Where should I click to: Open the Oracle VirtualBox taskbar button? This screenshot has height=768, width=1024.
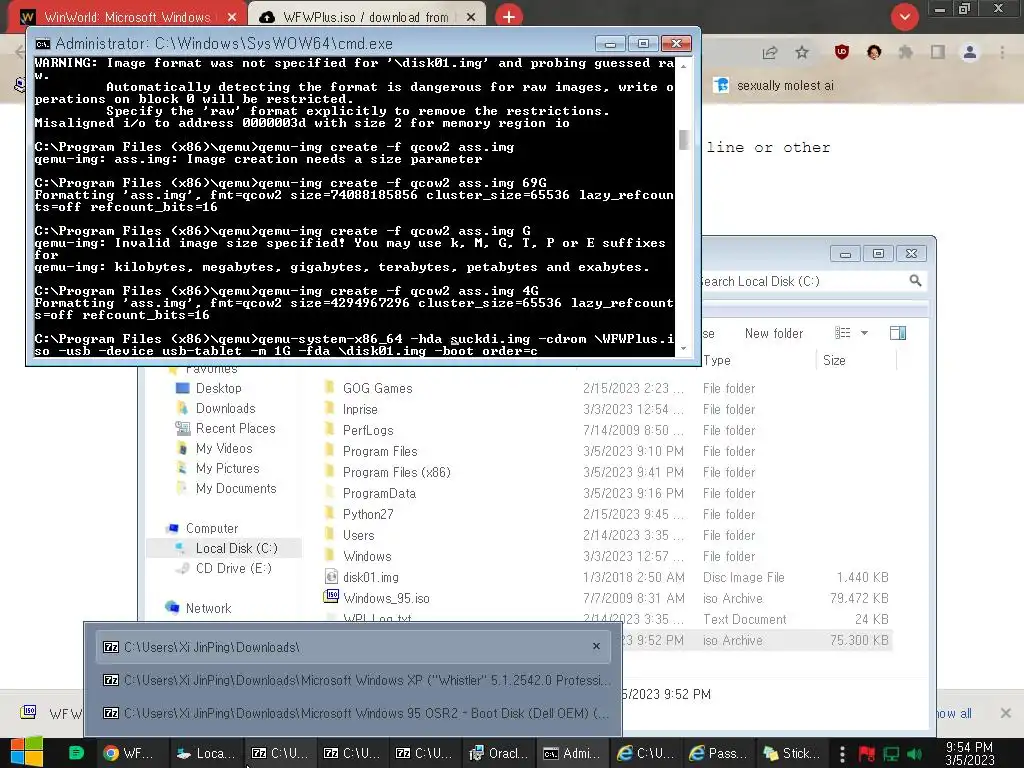pyautogui.click(x=500, y=753)
